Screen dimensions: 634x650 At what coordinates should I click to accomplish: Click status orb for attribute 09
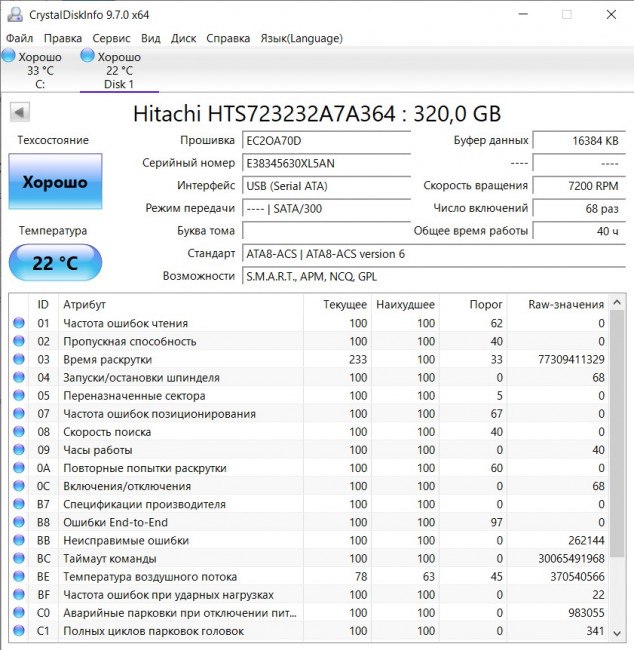pos(19,449)
